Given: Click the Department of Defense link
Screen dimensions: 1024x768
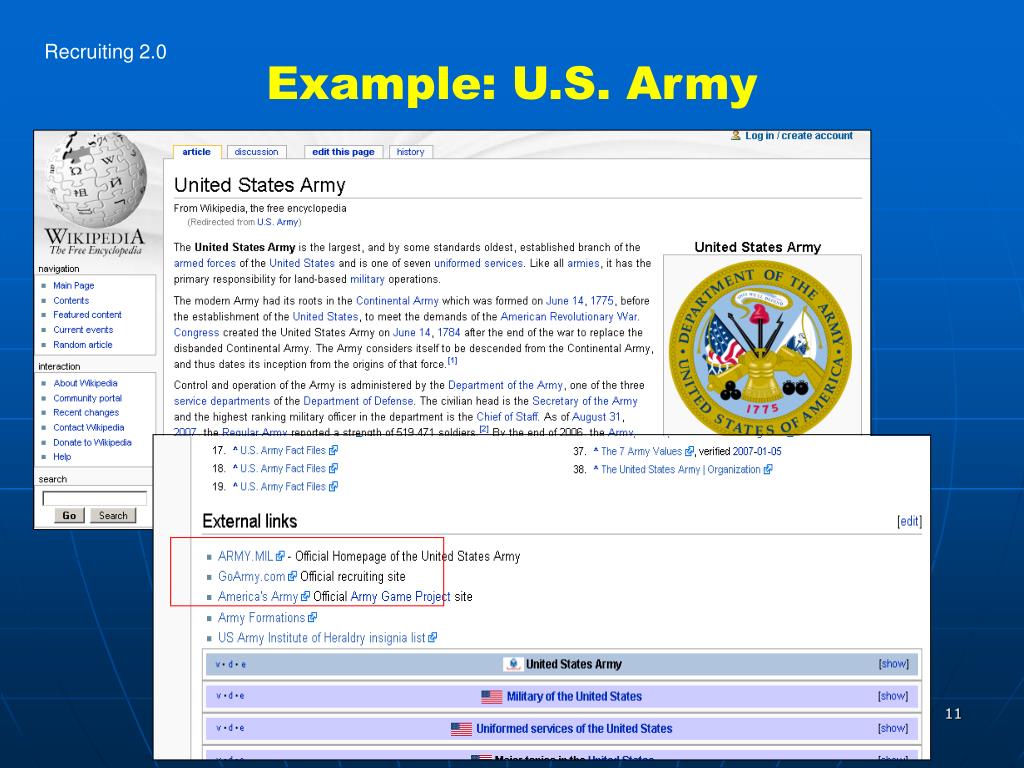Looking at the screenshot, I should 359,401.
